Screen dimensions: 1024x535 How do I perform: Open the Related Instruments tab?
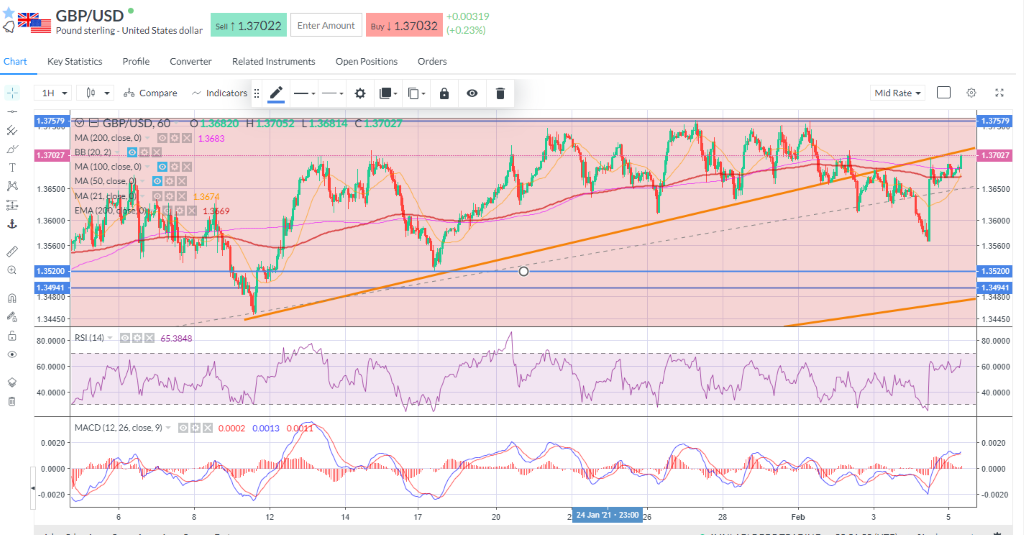[x=274, y=61]
